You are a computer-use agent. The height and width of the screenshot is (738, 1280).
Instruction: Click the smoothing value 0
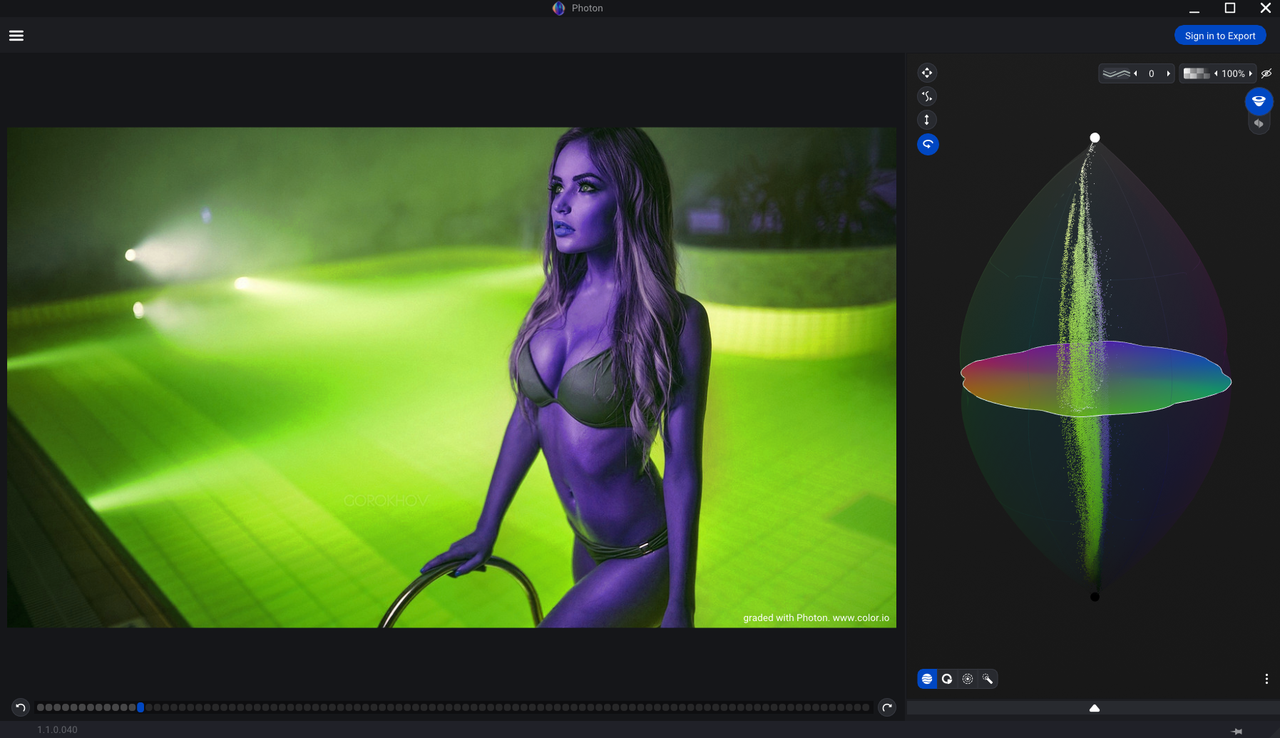pos(1151,74)
